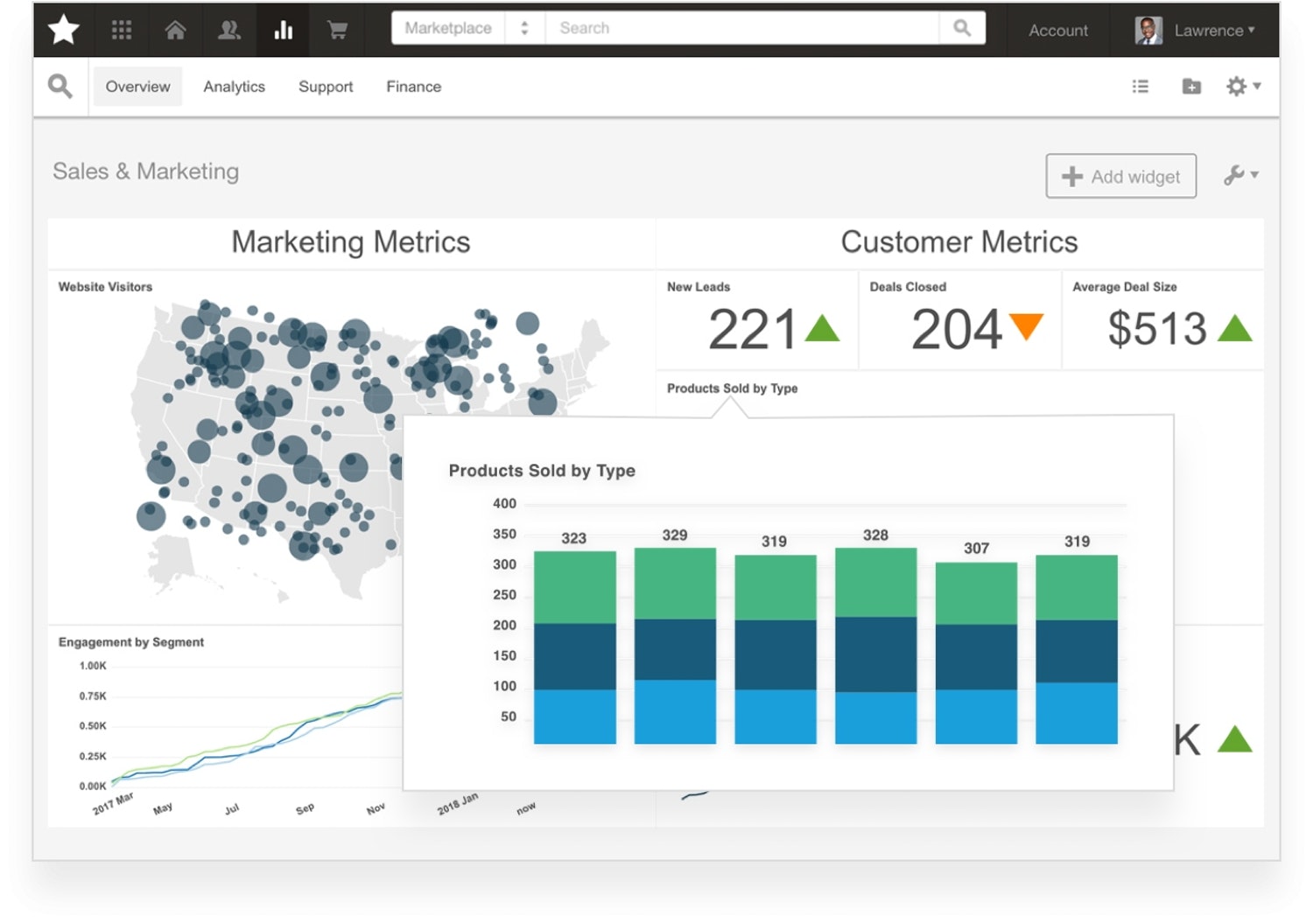Open the Account link
Image resolution: width=1313 pixels, height=924 pixels.
tap(1057, 31)
